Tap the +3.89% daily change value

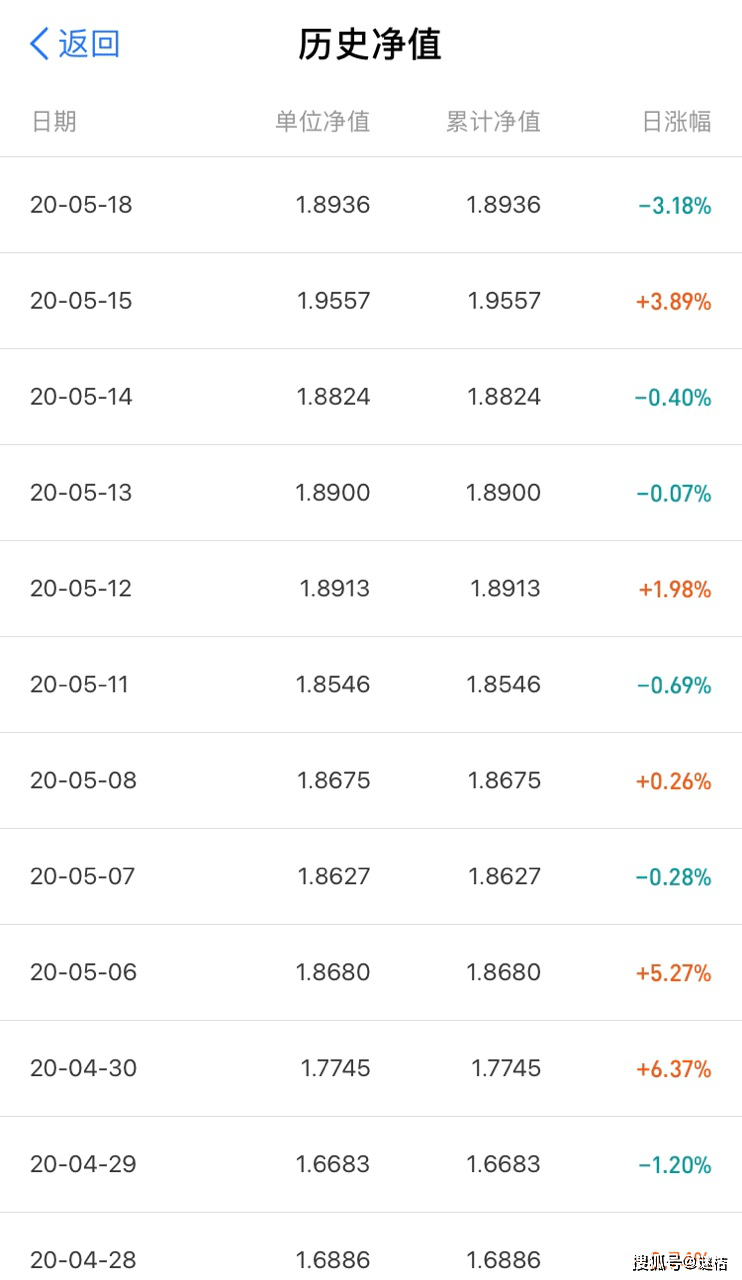point(673,302)
